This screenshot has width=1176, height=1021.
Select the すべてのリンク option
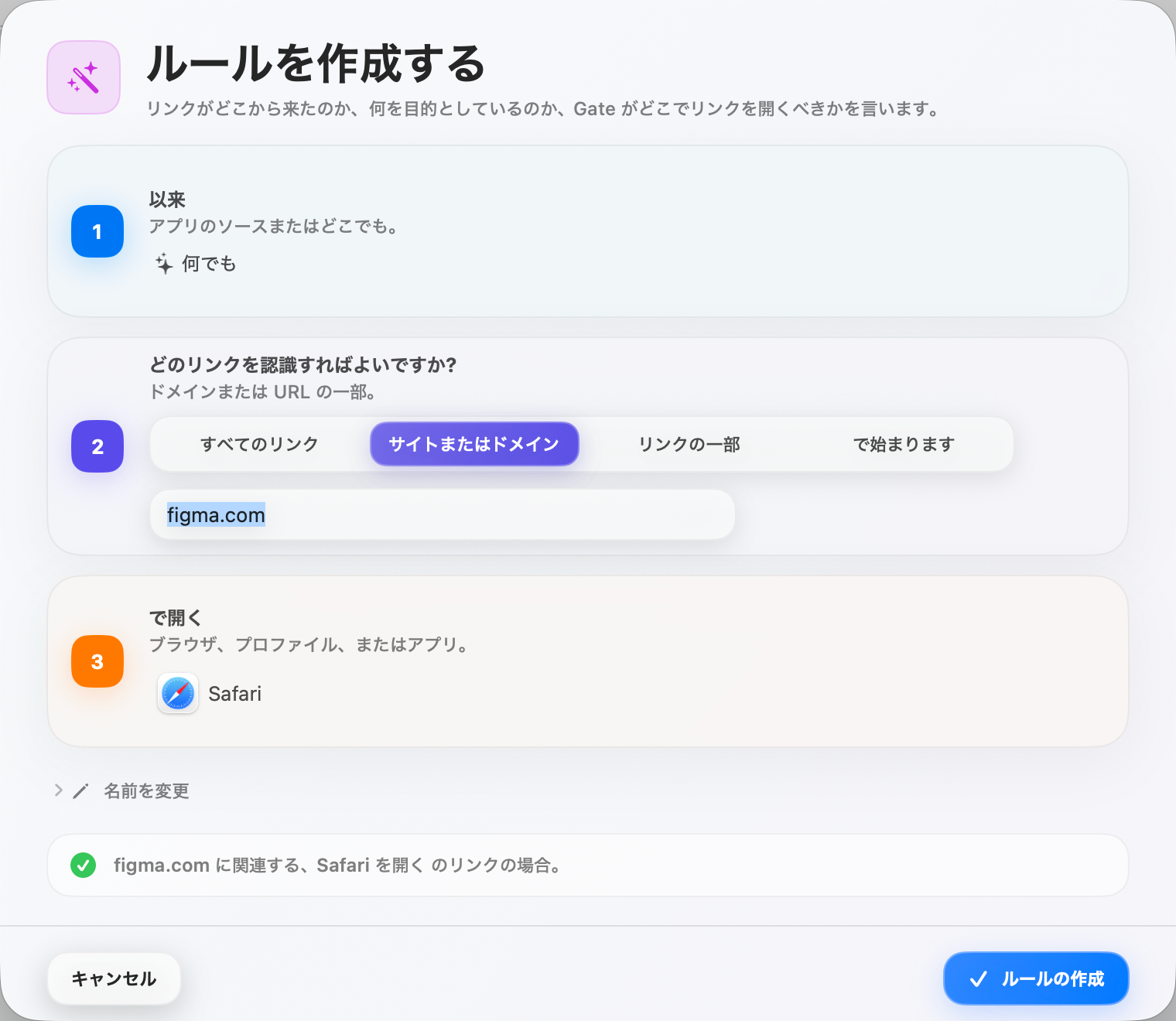tap(260, 444)
